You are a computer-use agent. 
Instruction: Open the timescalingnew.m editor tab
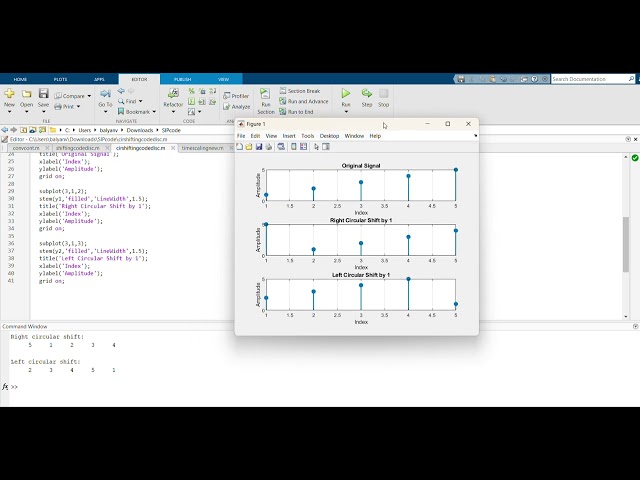click(202, 148)
